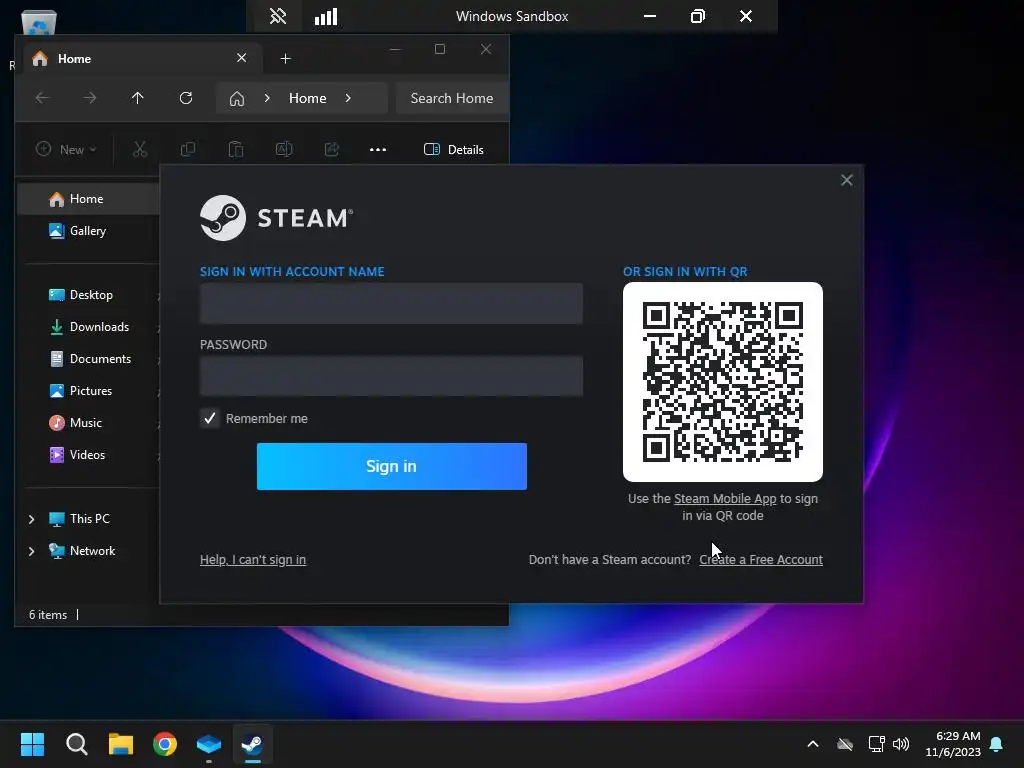Open the clock showing 6:29 AM
1024x768 pixels.
[953, 744]
